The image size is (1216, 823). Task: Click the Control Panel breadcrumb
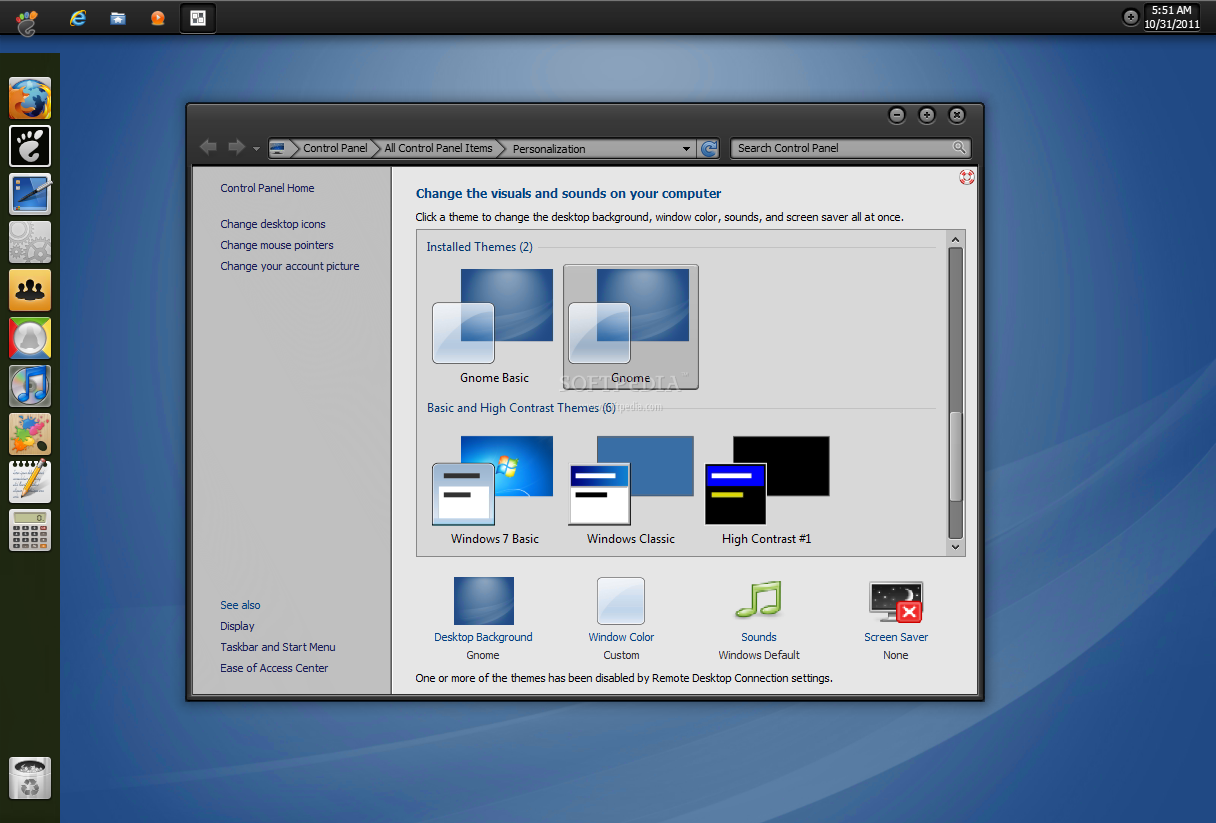click(x=335, y=148)
